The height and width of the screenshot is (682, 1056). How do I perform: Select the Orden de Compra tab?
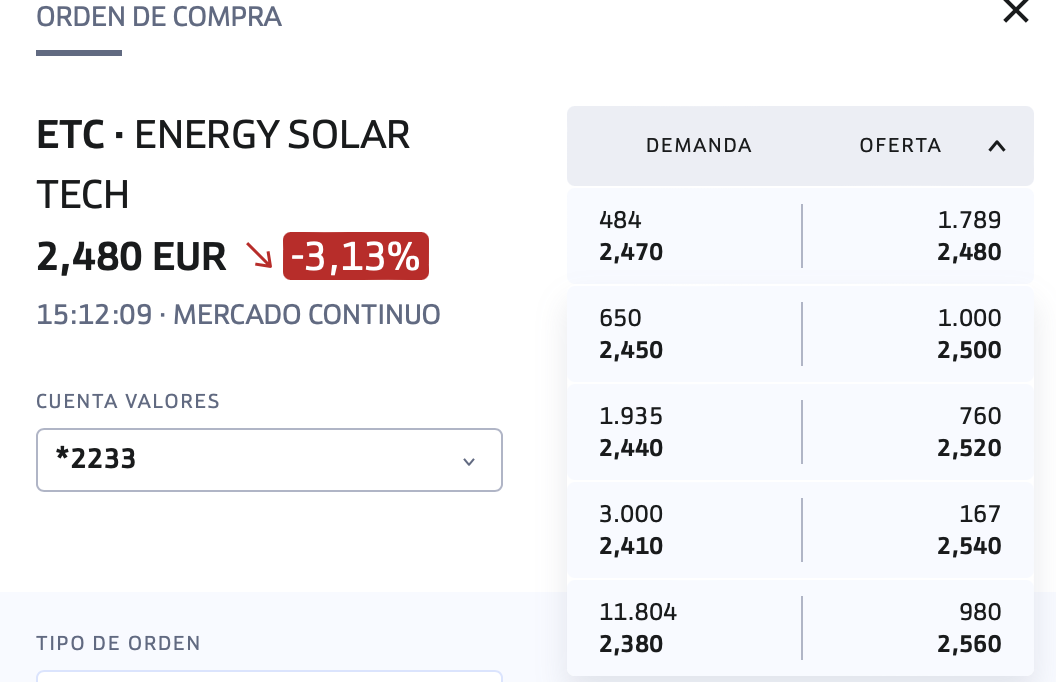(159, 17)
